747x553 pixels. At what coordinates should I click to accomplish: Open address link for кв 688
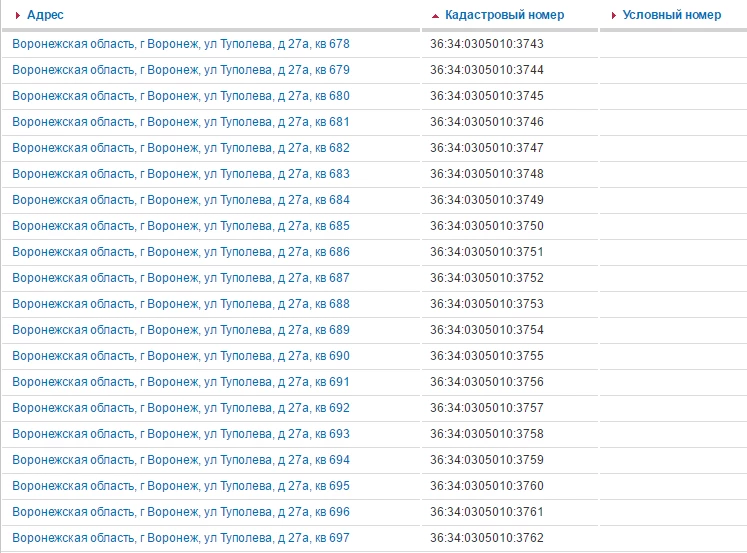tap(181, 304)
